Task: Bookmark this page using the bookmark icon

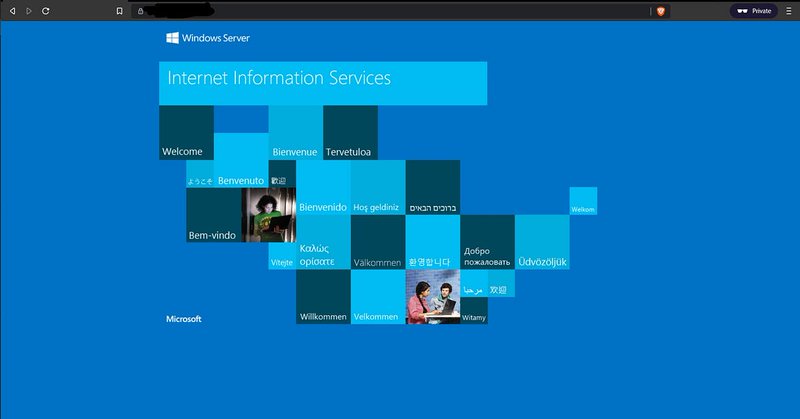Action: (x=119, y=11)
